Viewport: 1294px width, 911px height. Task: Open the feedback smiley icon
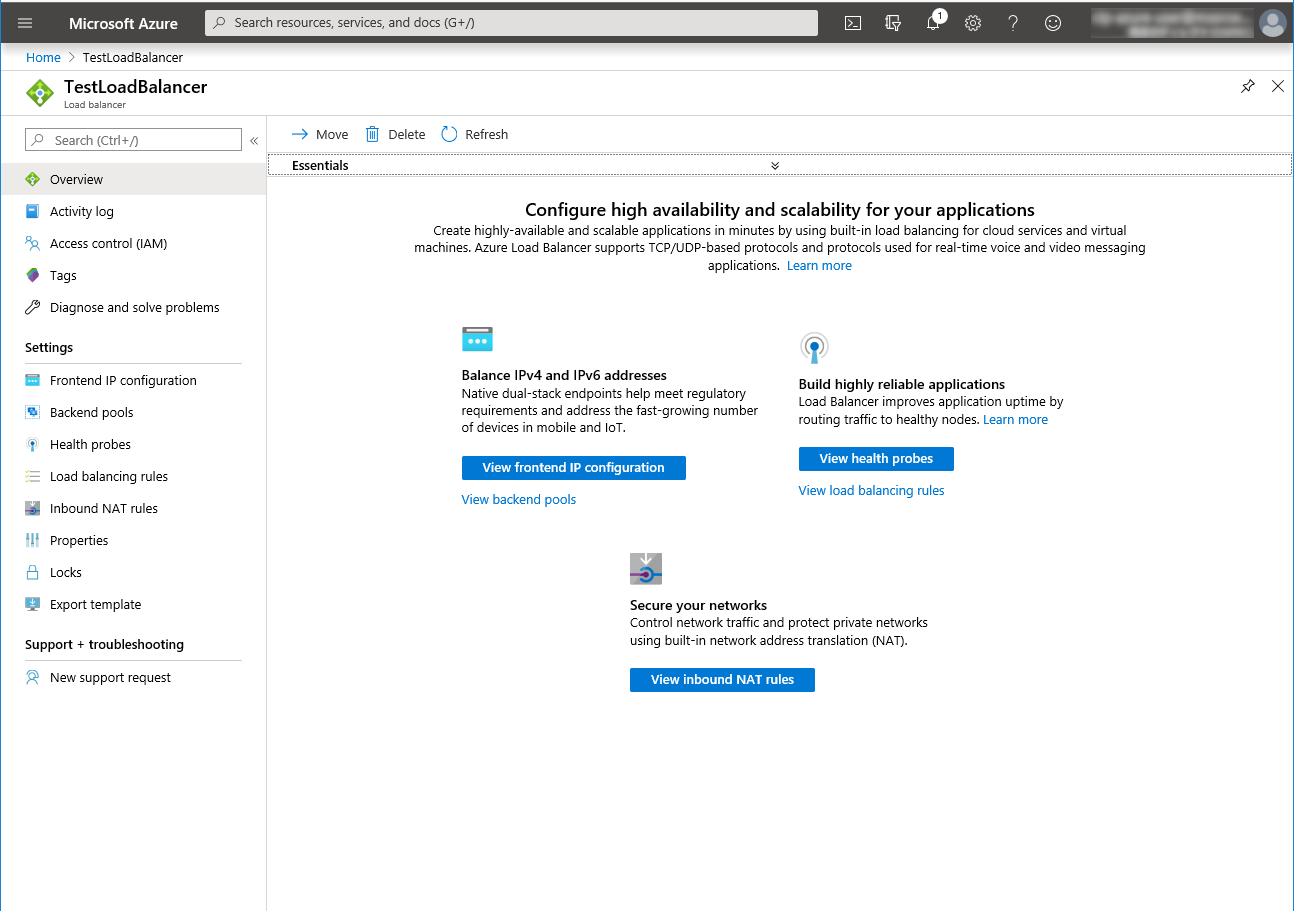(x=1053, y=23)
